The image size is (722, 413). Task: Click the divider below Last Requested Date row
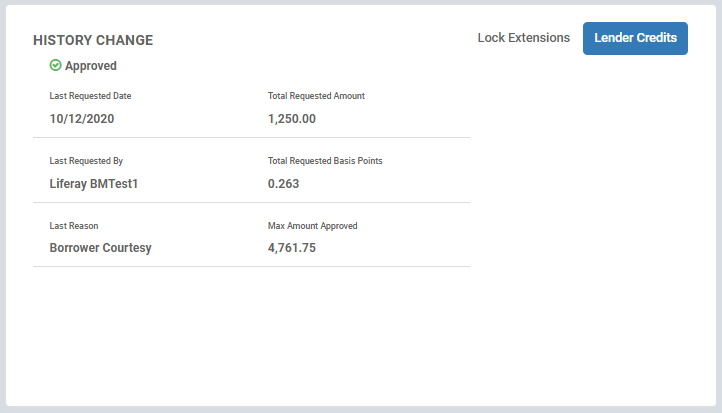251,137
